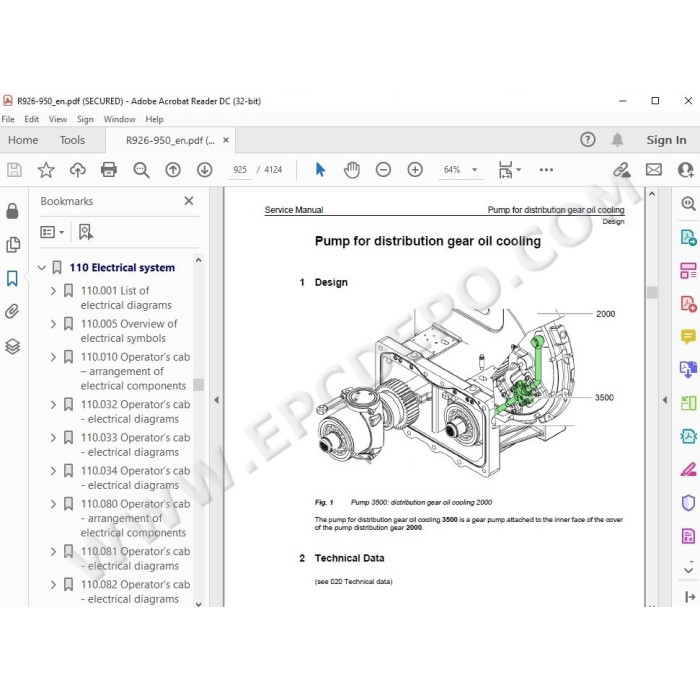Expand the 110.034 Operator's cab bookmark
The width and height of the screenshot is (700, 700).
(53, 471)
